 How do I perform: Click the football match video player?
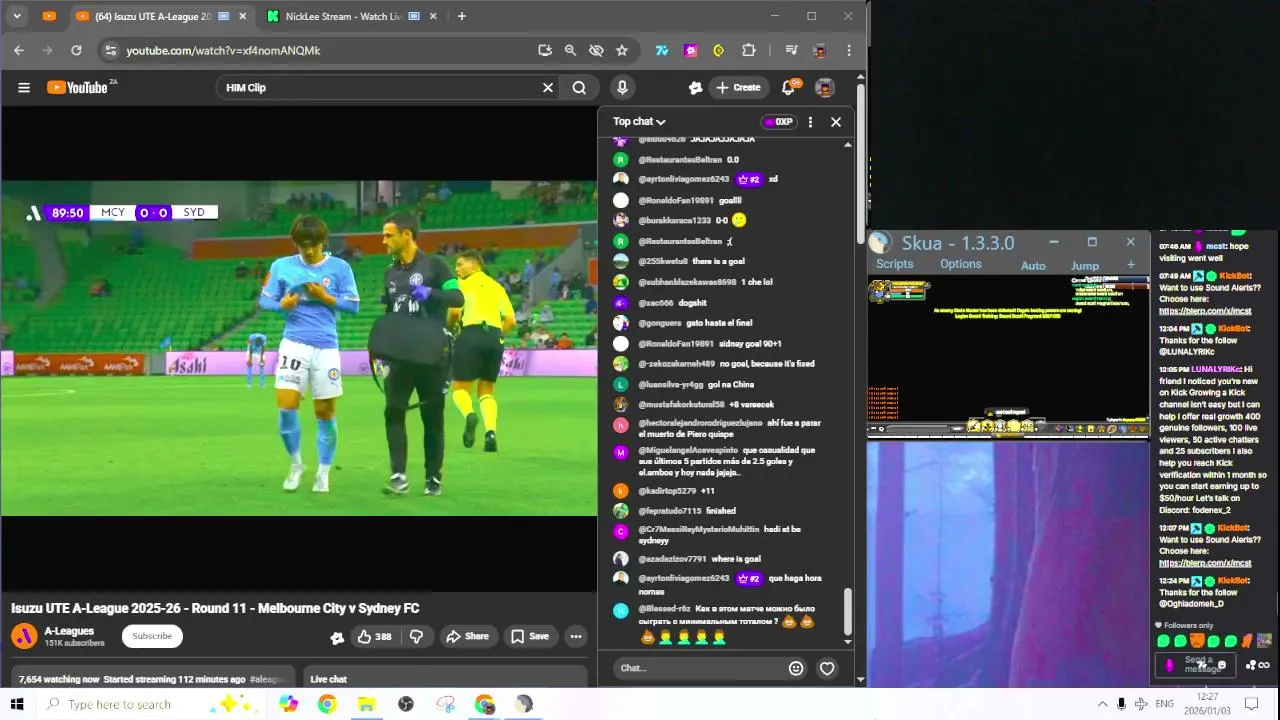click(x=299, y=348)
